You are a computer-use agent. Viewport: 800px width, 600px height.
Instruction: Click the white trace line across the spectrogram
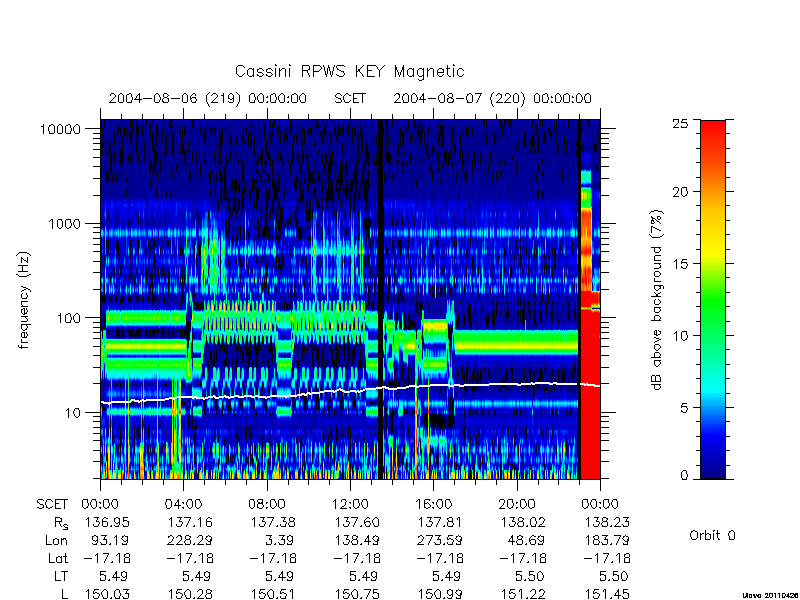pyautogui.click(x=350, y=391)
